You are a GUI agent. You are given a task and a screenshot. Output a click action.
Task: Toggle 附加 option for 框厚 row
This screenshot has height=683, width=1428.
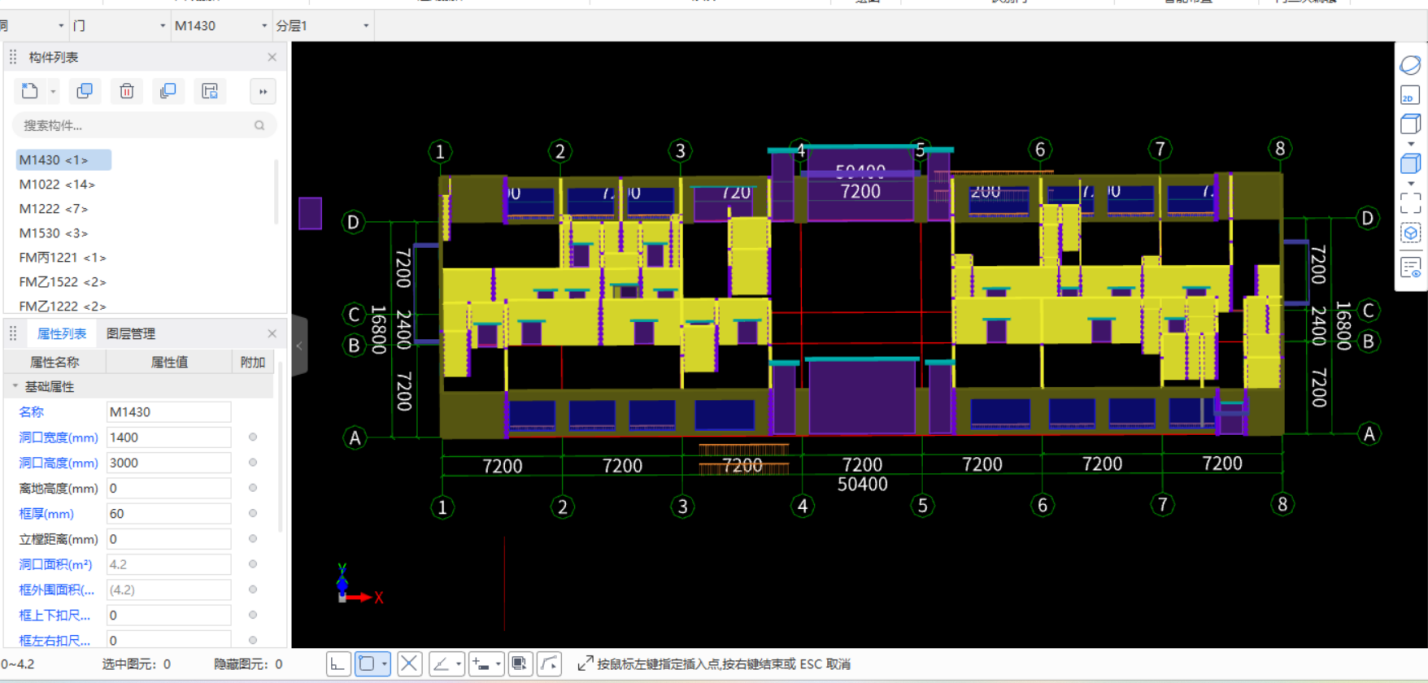[x=253, y=513]
